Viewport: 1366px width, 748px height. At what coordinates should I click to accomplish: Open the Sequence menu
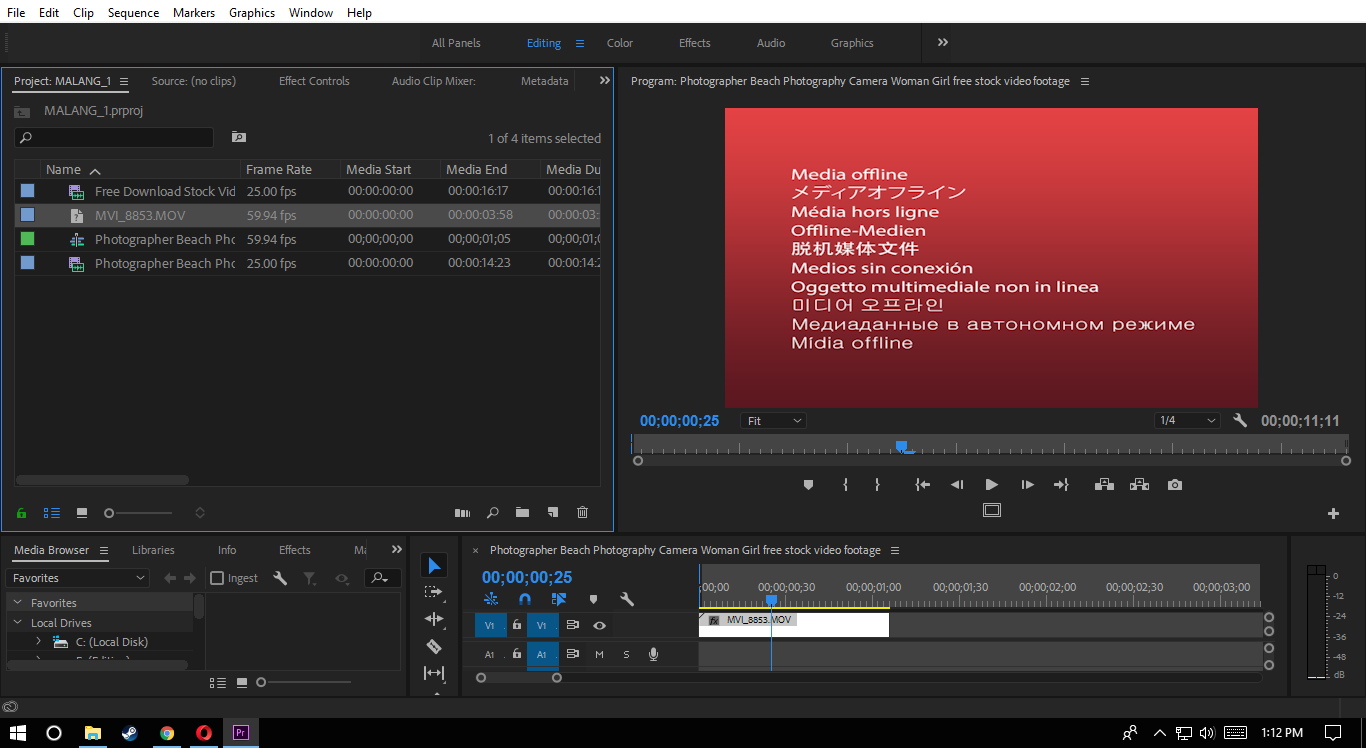(x=133, y=13)
